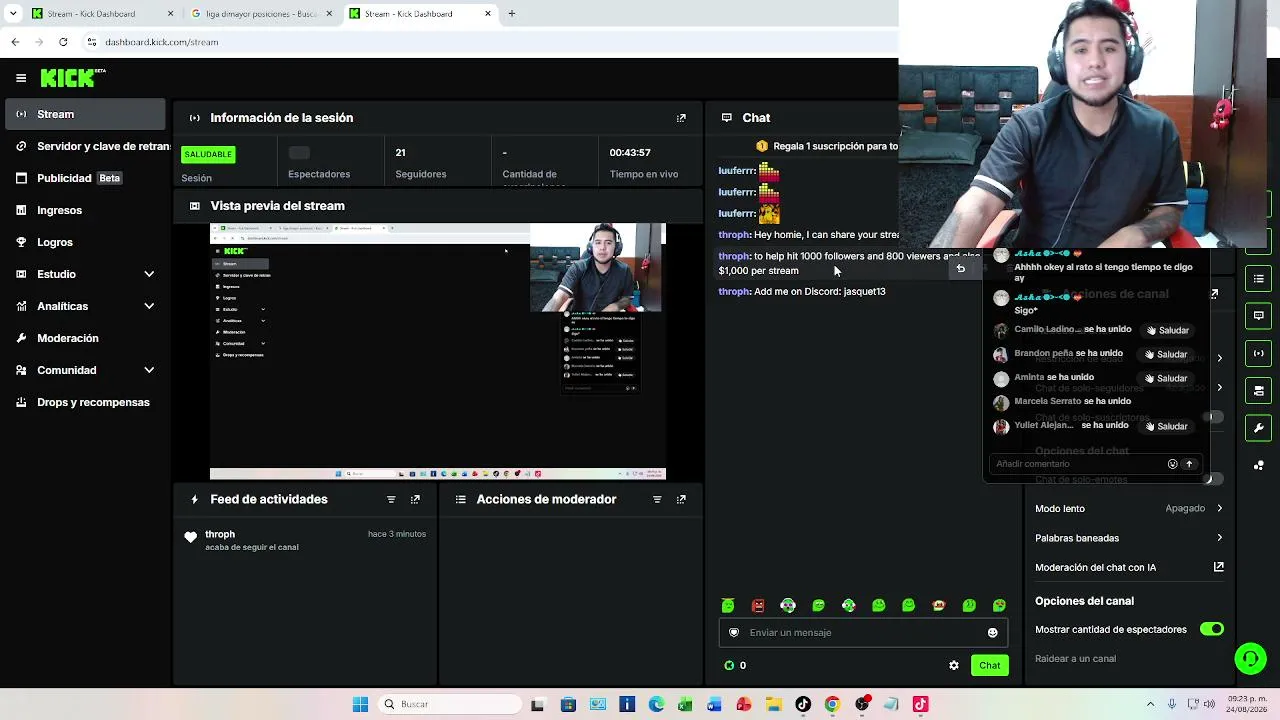Viewport: 1280px width, 720px height.
Task: Click Raidear a un canal
Action: 1075,659
